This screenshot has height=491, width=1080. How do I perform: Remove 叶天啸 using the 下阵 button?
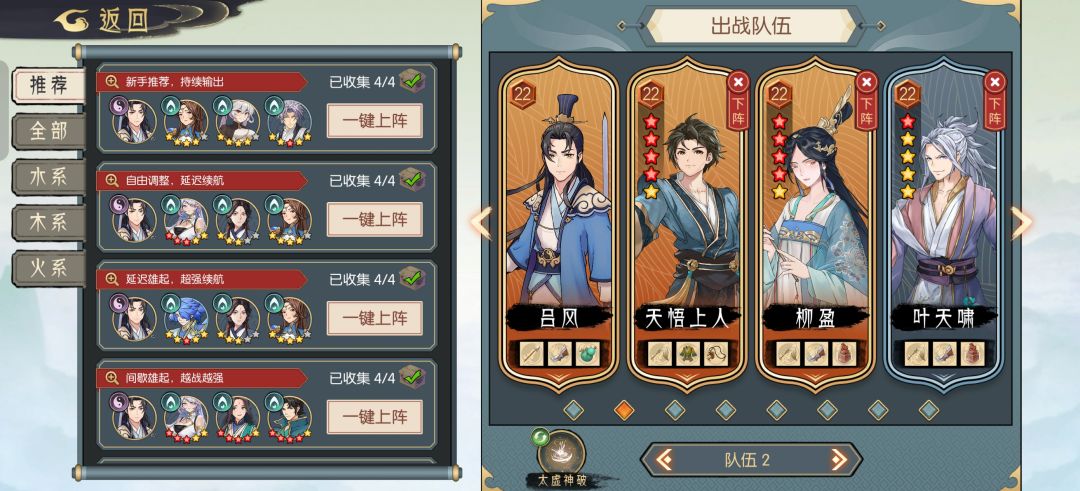pyautogui.click(x=995, y=101)
